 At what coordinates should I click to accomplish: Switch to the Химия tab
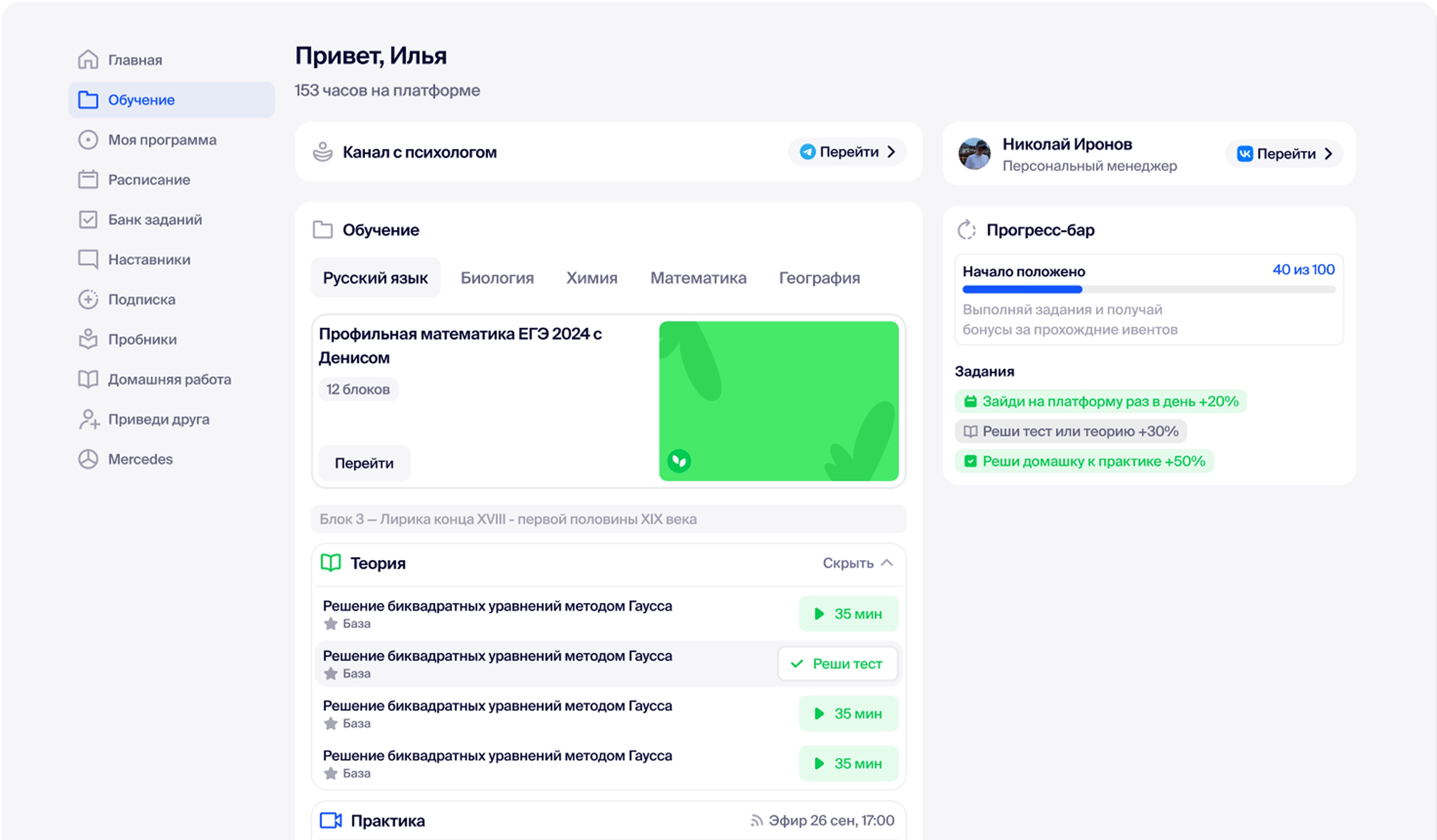[592, 278]
